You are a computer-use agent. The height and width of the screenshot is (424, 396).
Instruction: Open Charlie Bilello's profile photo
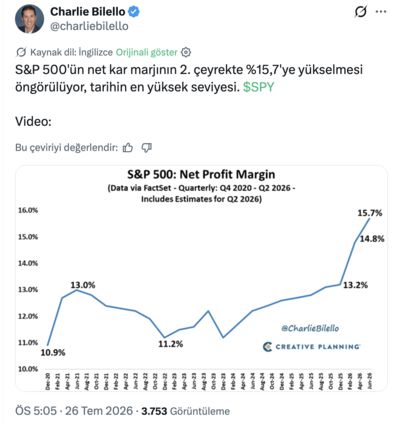point(29,19)
